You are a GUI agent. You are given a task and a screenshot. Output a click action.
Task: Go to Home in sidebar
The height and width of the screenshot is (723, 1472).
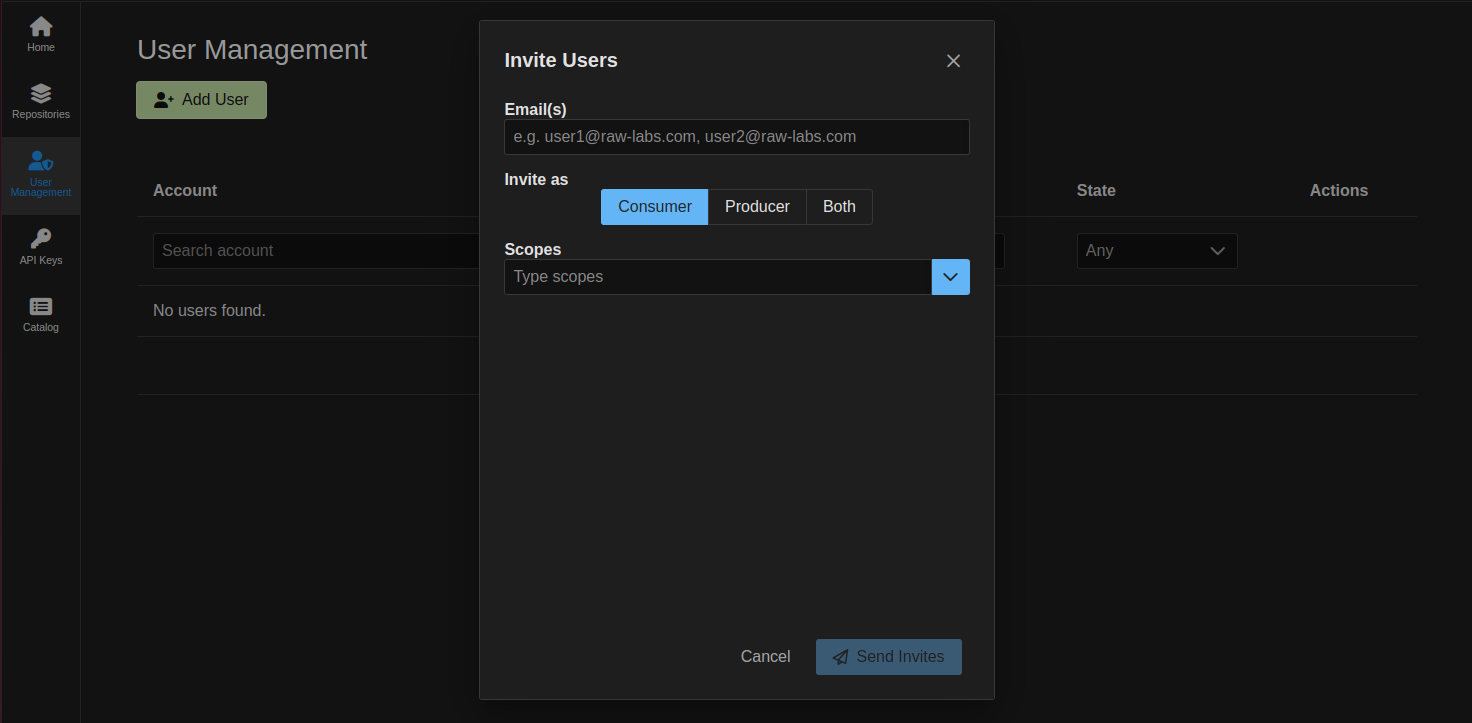(x=41, y=34)
